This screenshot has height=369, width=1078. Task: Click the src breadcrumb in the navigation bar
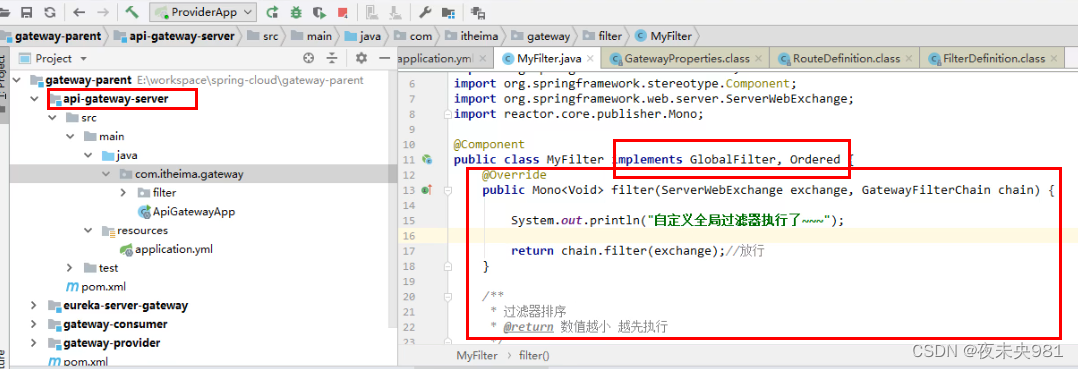point(263,36)
